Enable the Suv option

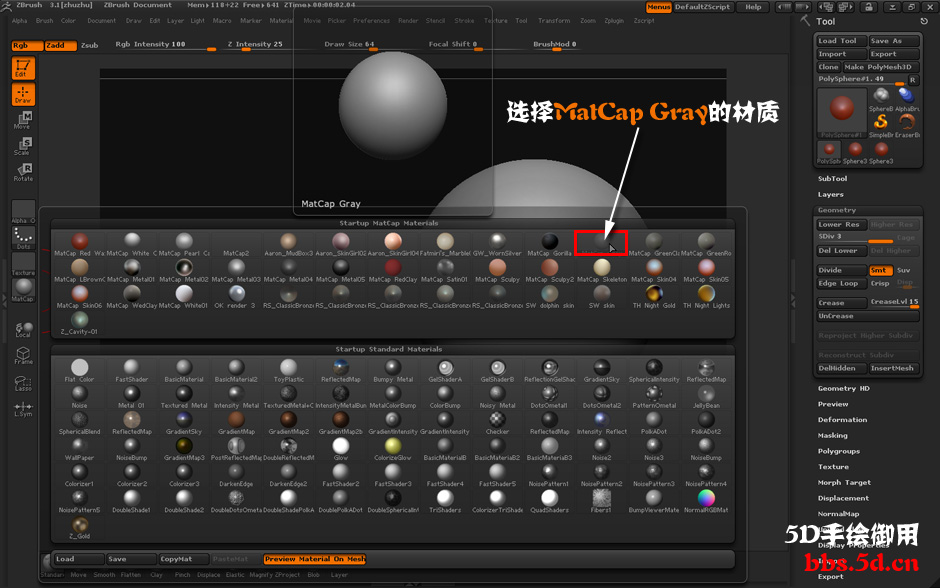(903, 270)
